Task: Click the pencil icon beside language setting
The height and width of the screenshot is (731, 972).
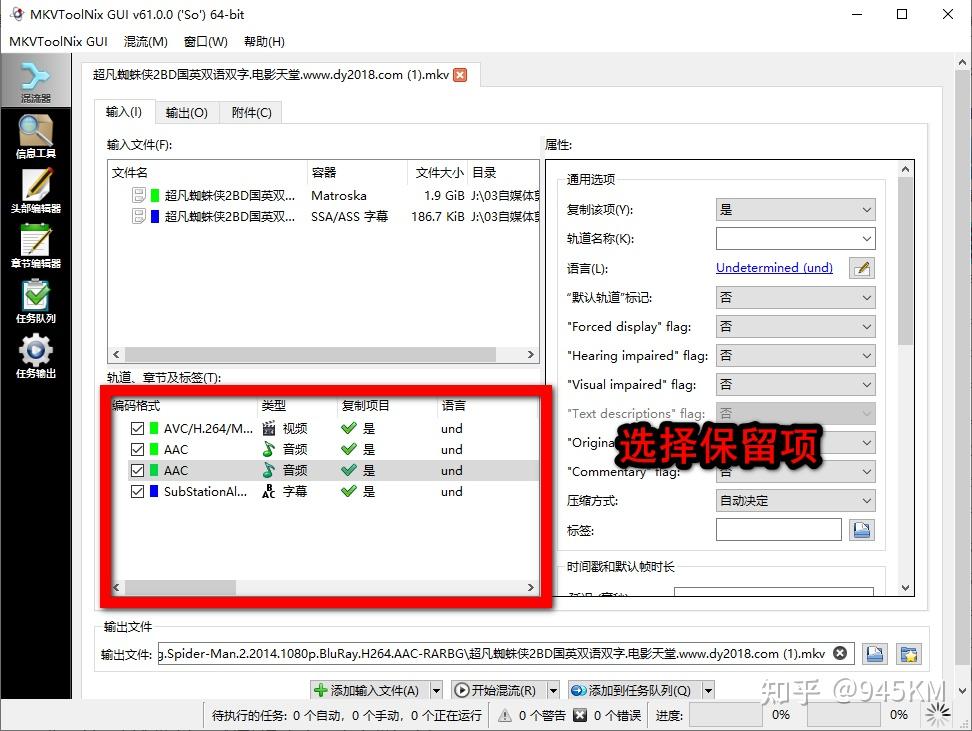Action: tap(861, 267)
